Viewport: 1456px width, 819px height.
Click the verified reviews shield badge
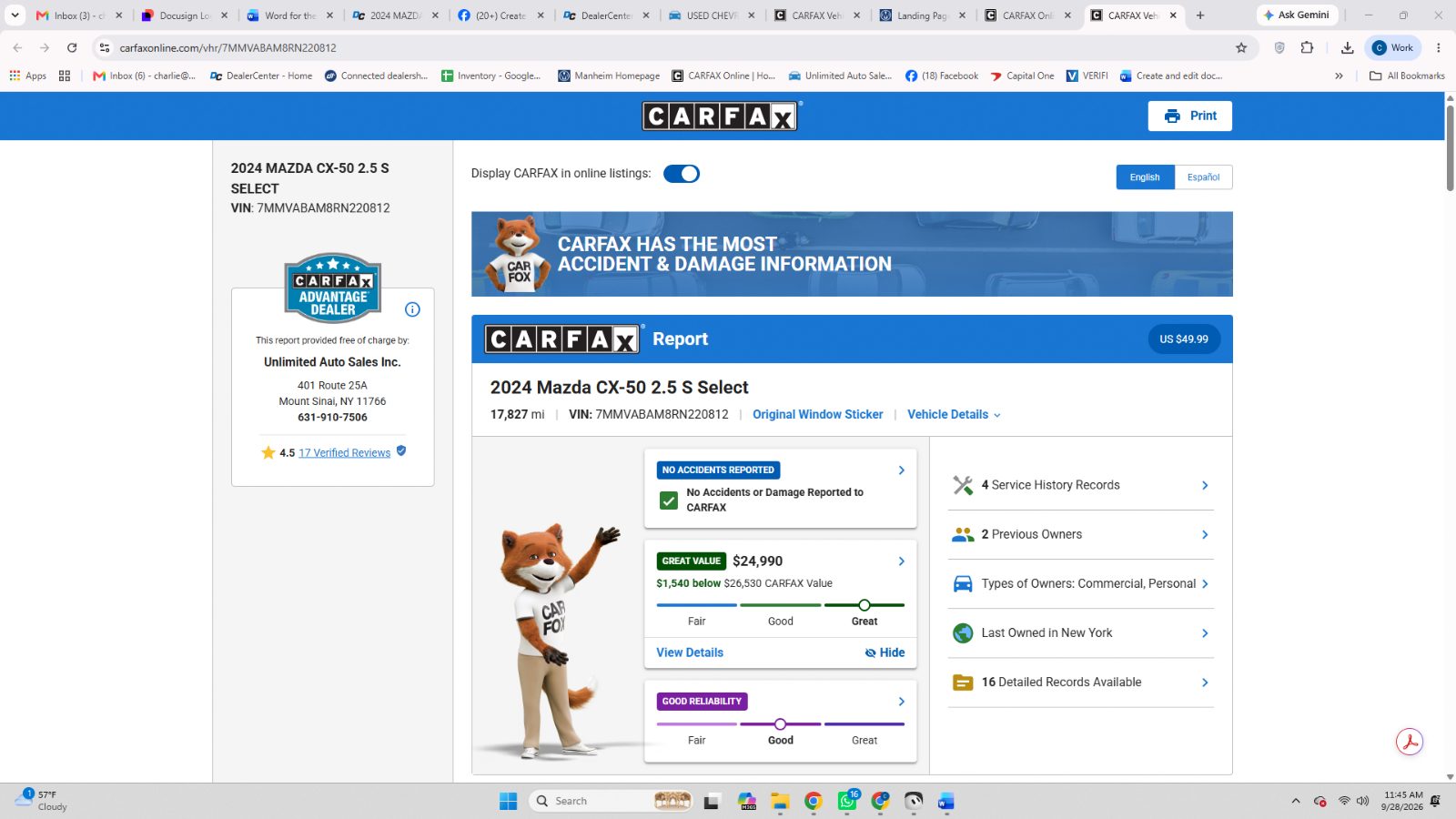point(401,451)
